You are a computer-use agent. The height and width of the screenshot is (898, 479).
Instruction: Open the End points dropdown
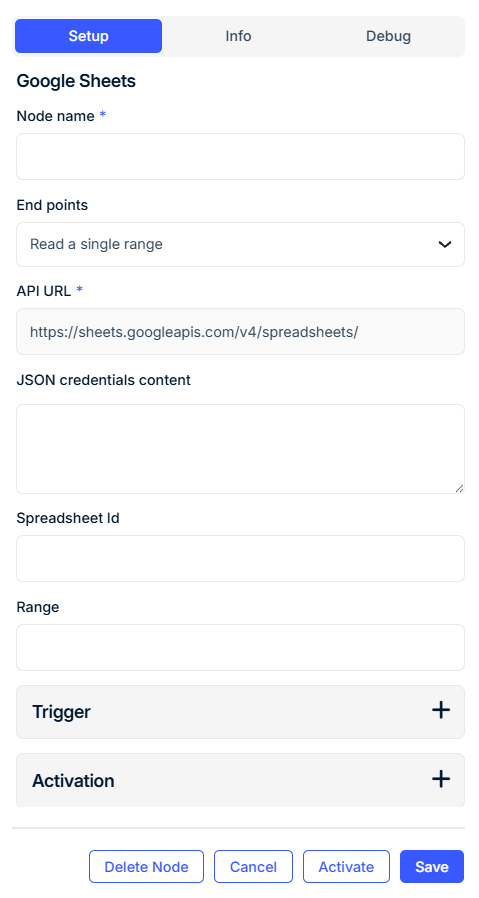(240, 245)
